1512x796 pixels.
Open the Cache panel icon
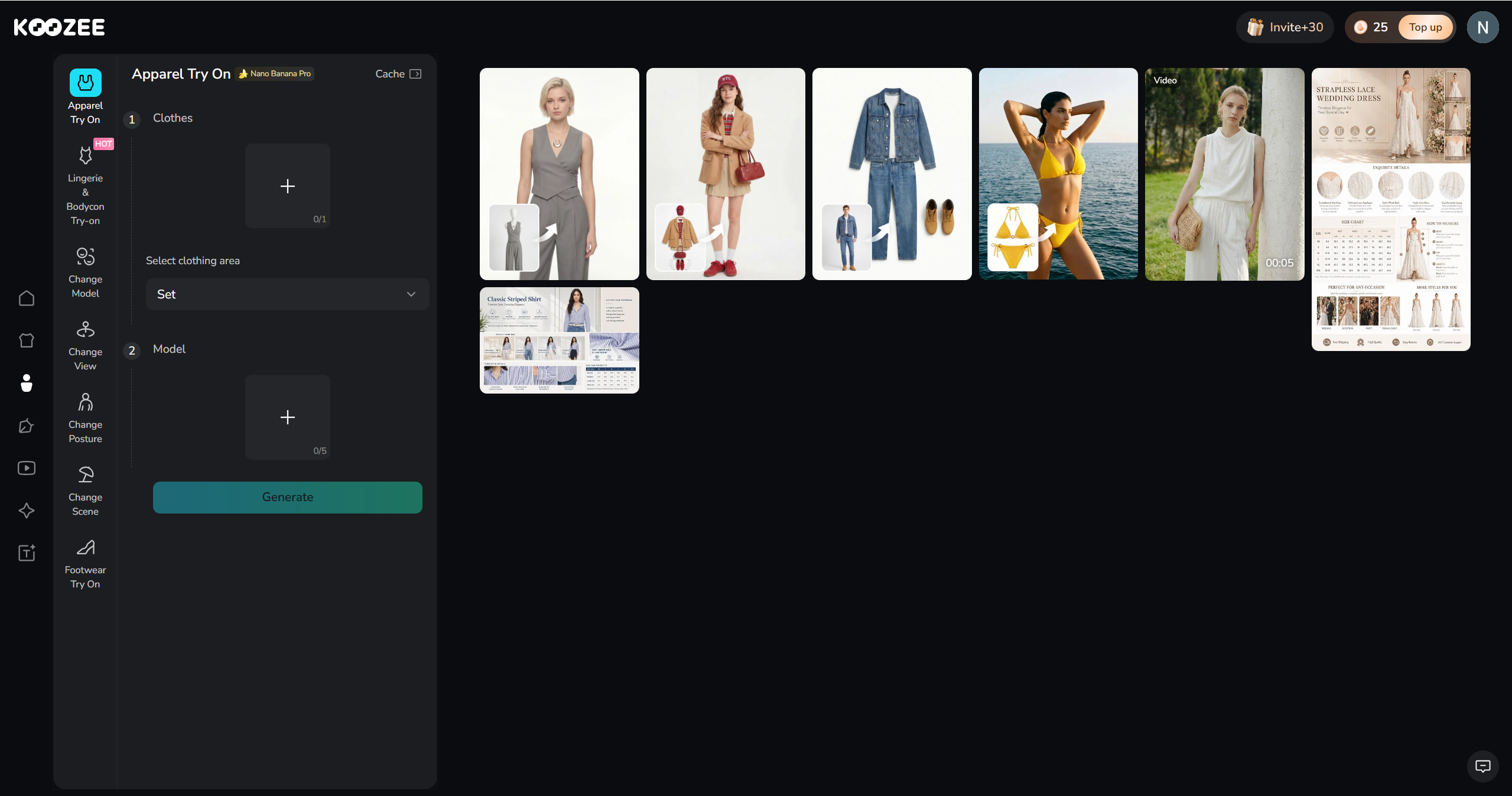click(415, 74)
